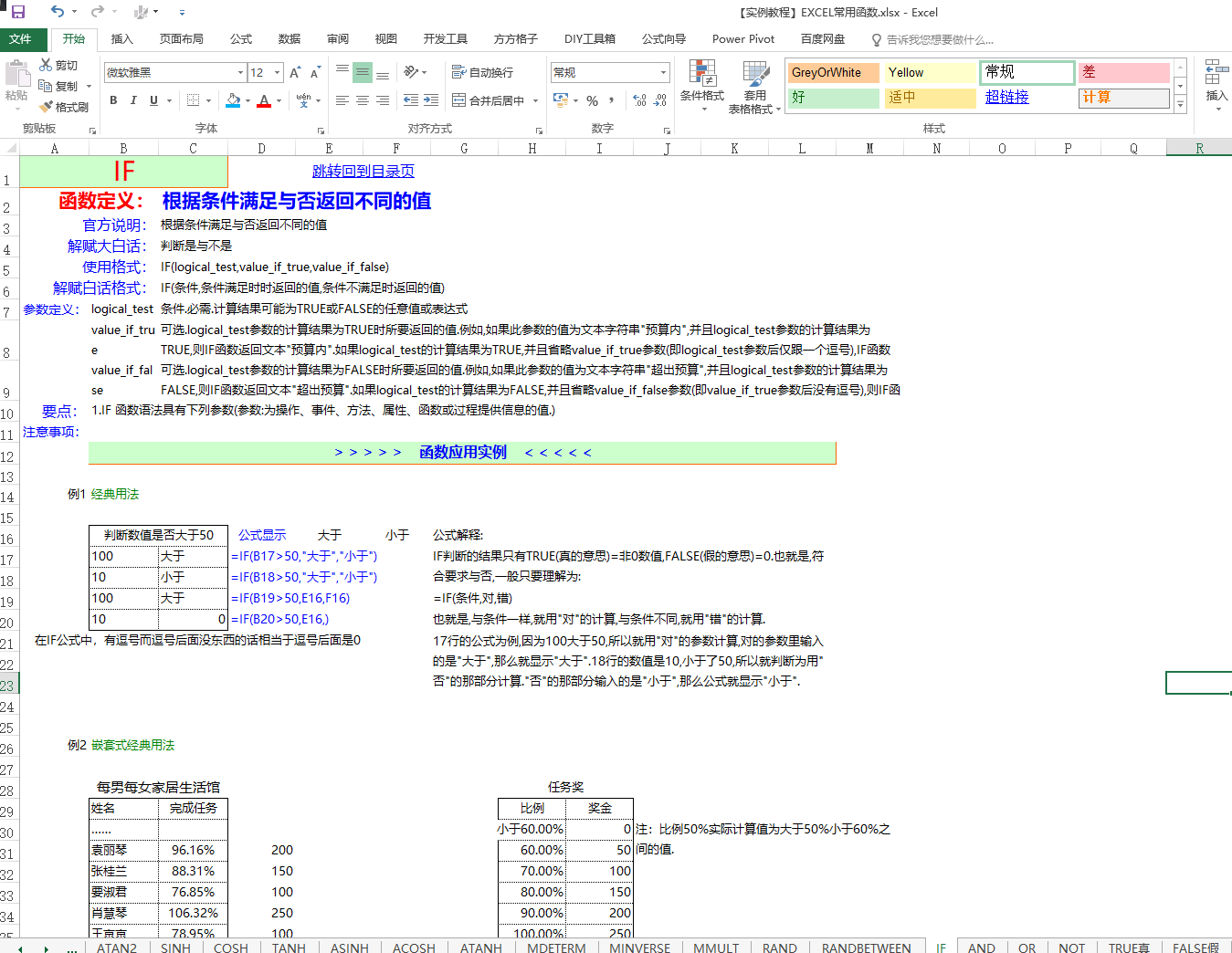
Task: Toggle Bold formatting
Action: pos(113,100)
